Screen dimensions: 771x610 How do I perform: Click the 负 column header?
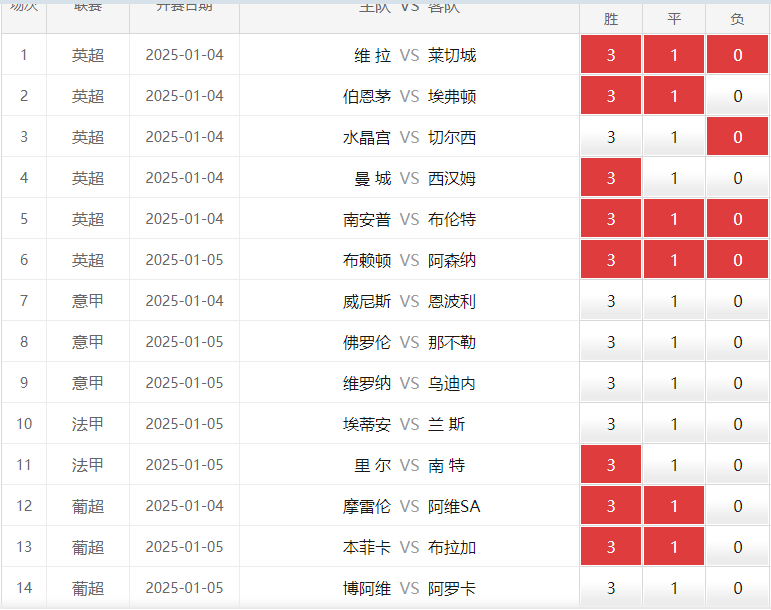click(x=737, y=19)
